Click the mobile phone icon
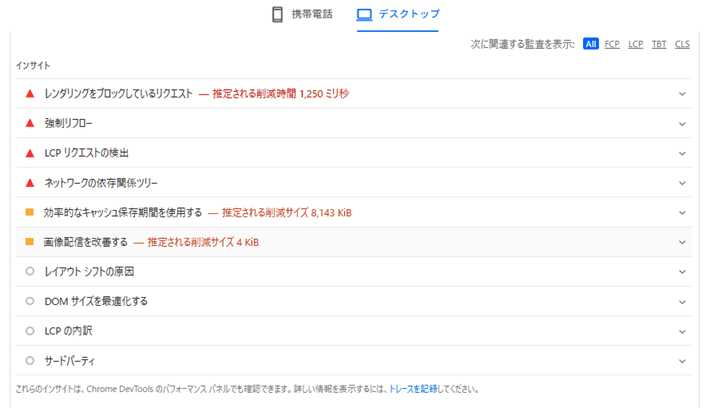 [278, 15]
